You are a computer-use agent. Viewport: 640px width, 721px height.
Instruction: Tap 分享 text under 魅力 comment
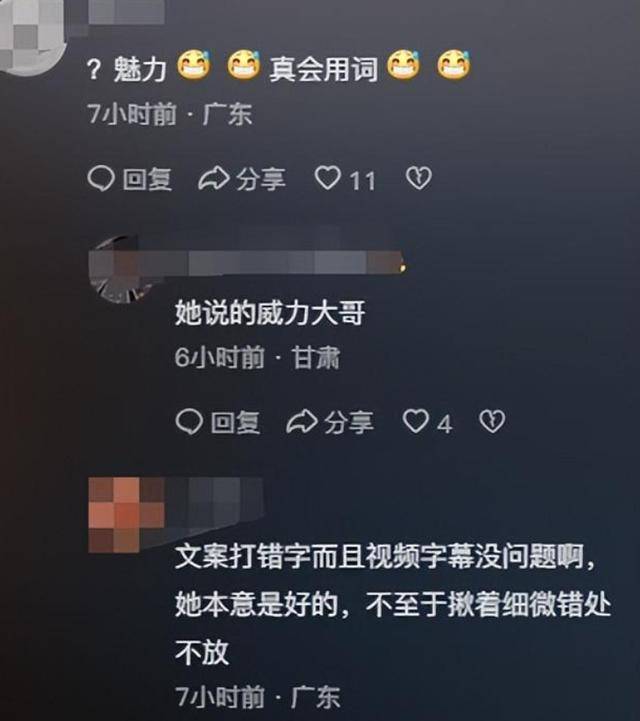(x=261, y=179)
